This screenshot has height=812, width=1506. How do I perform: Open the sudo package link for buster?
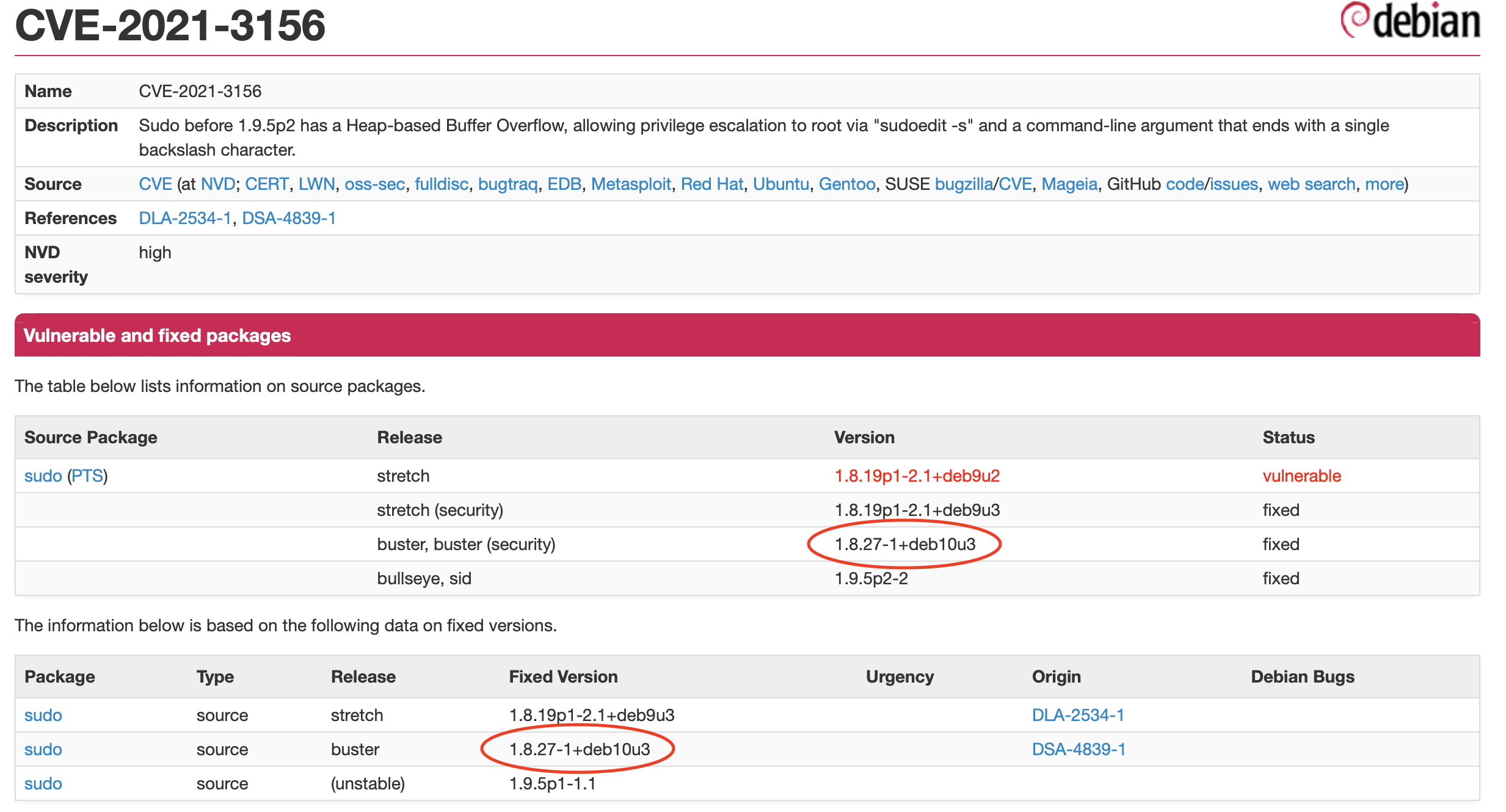pos(43,749)
